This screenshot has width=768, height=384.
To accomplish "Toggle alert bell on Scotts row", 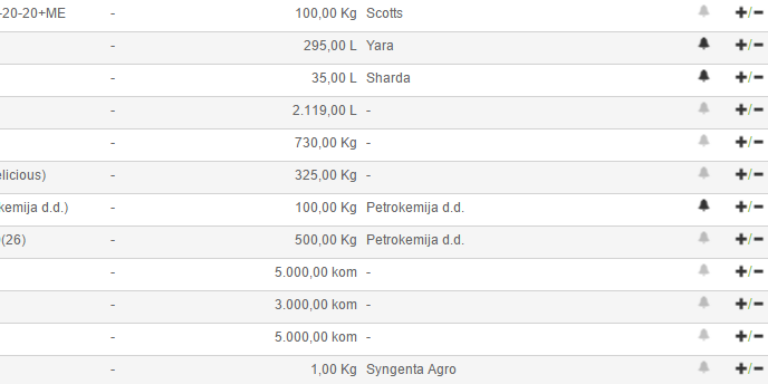I will tap(703, 11).
